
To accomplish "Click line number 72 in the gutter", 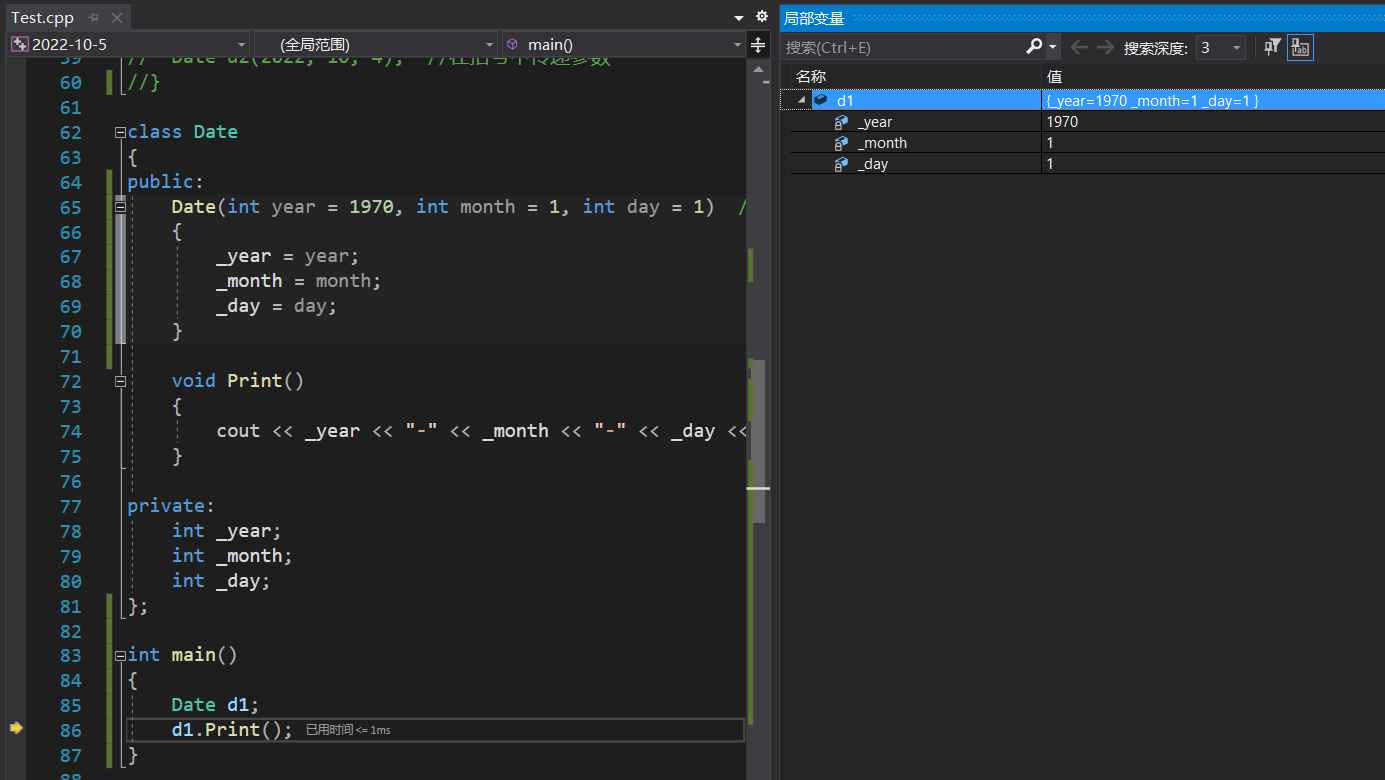I will coord(70,381).
